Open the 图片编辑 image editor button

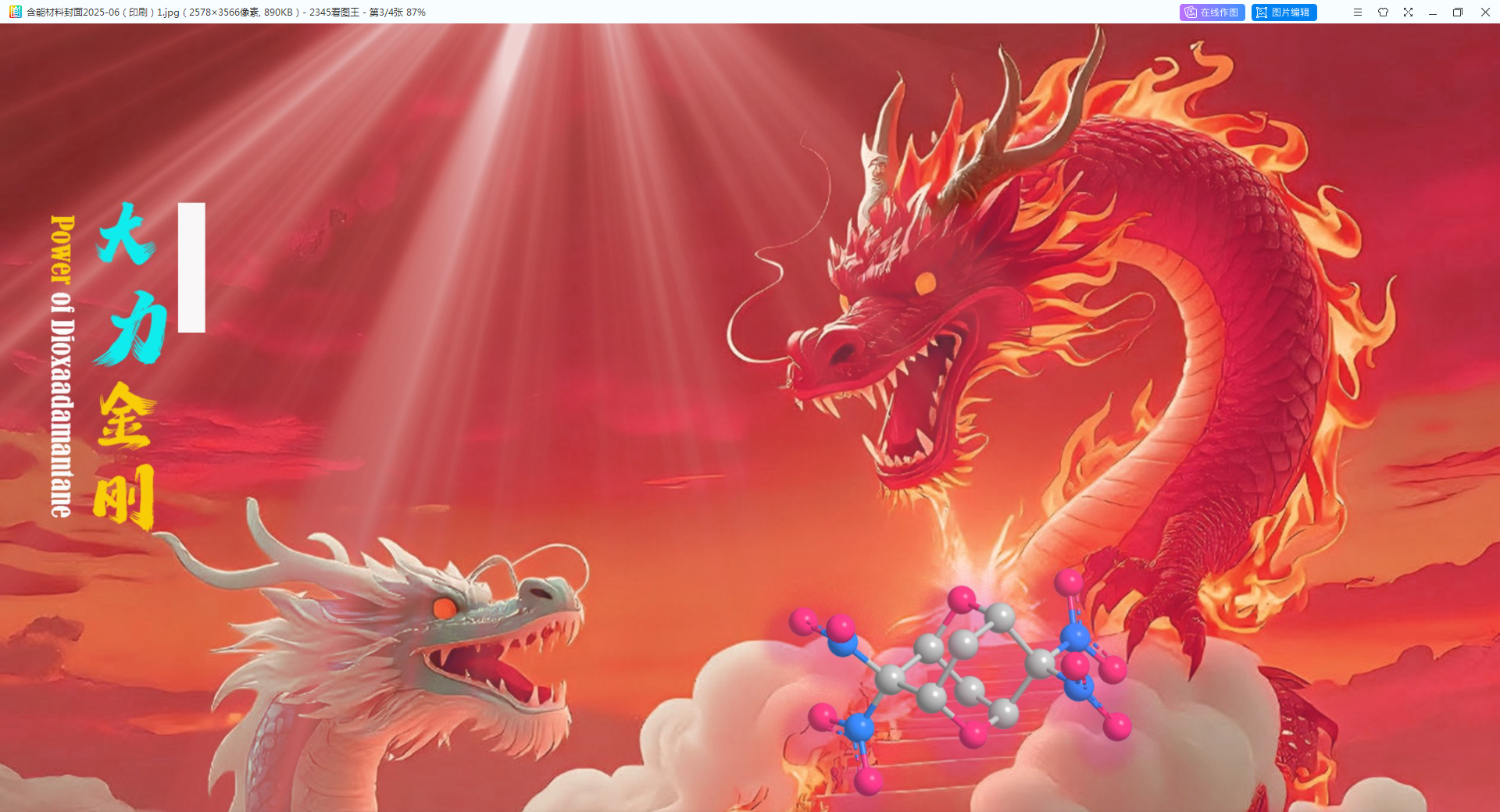[x=1284, y=12]
